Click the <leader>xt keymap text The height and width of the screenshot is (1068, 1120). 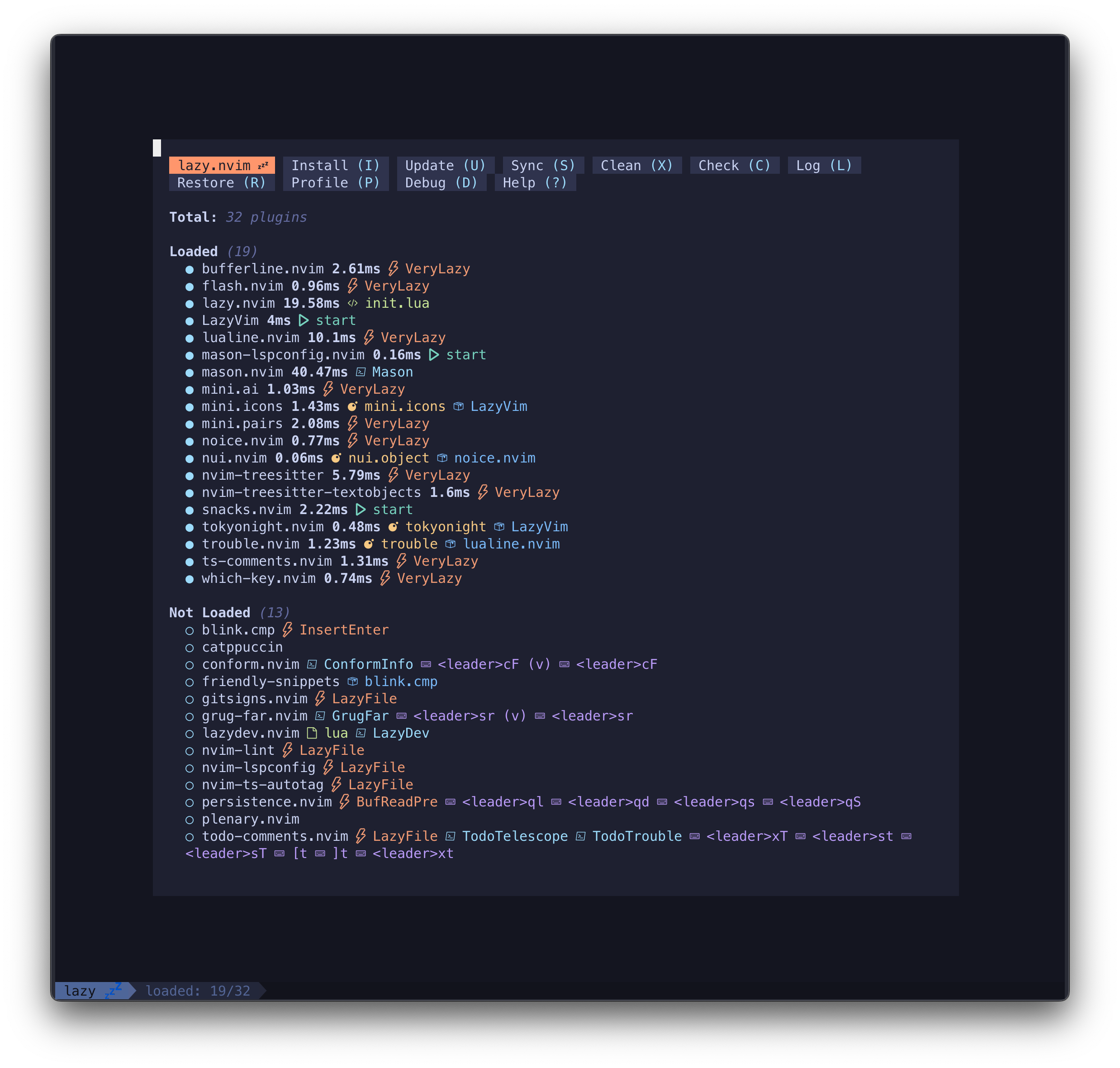point(413,854)
